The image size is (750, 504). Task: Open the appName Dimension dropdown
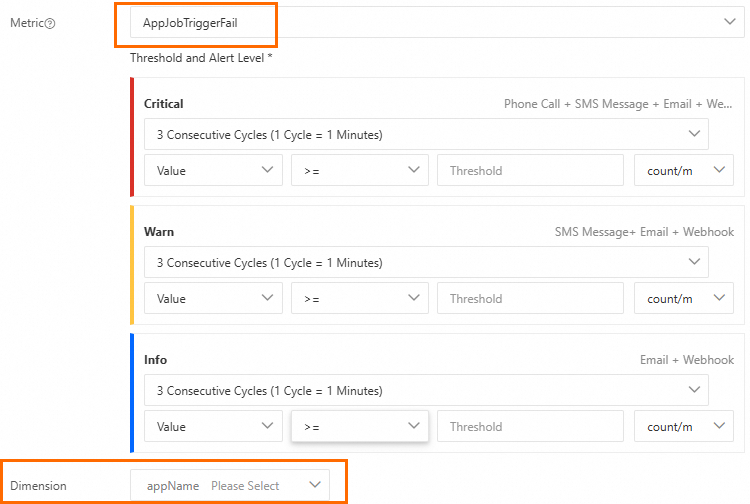pyautogui.click(x=230, y=486)
